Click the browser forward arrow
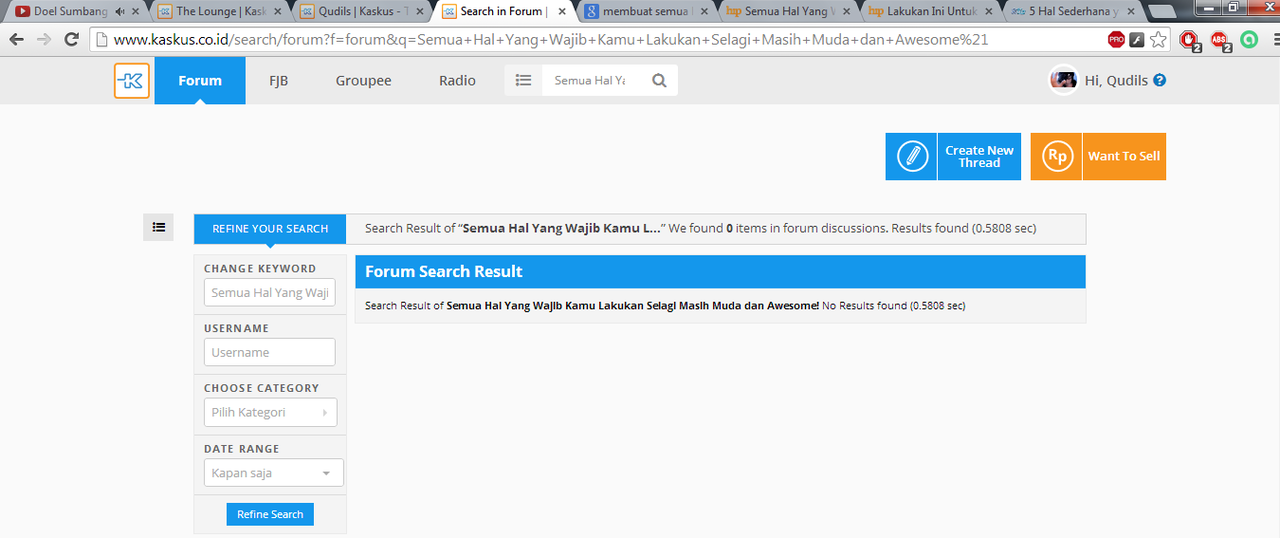 44,40
